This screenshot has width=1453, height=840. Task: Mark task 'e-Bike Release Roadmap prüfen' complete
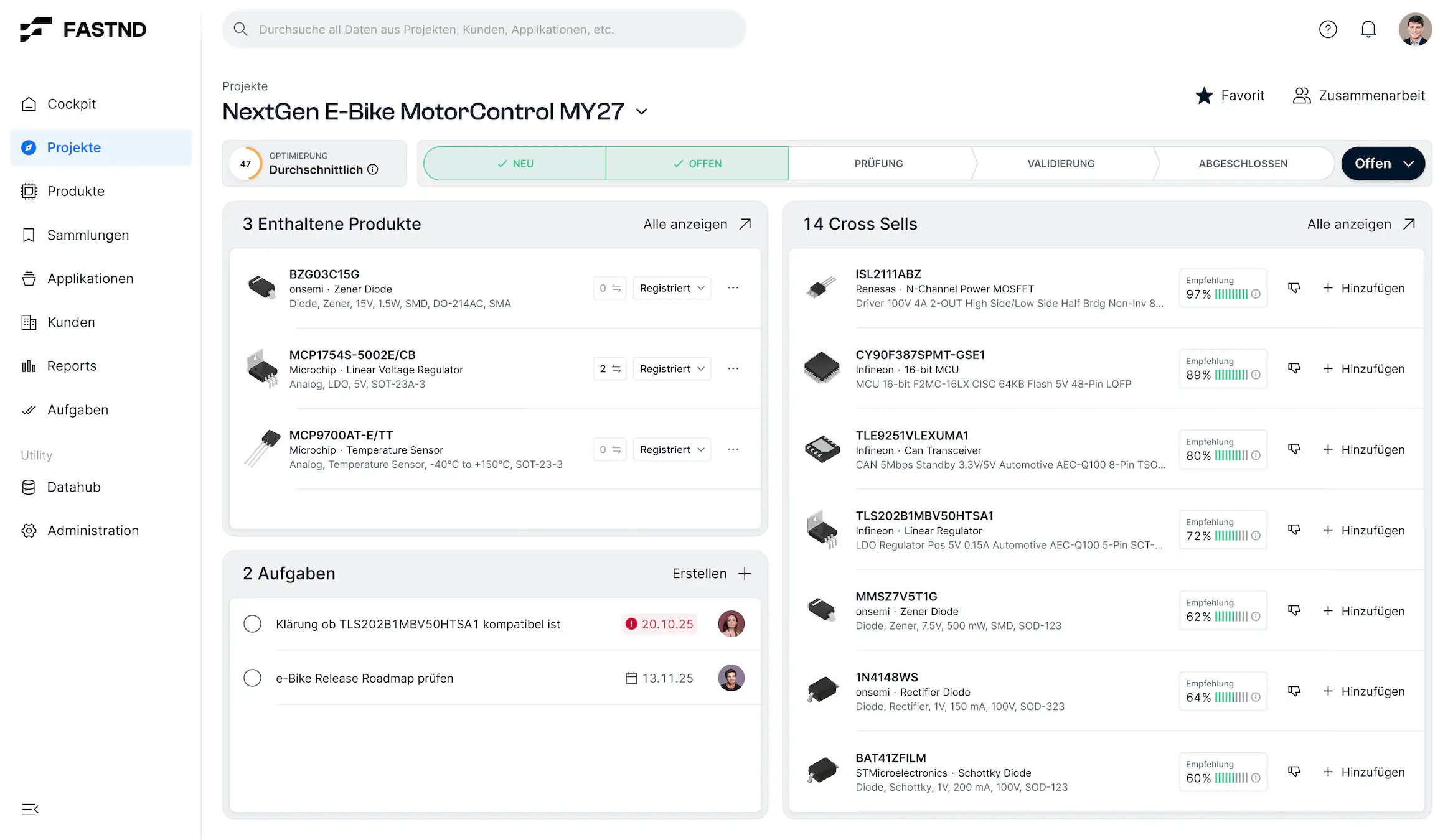coord(252,678)
